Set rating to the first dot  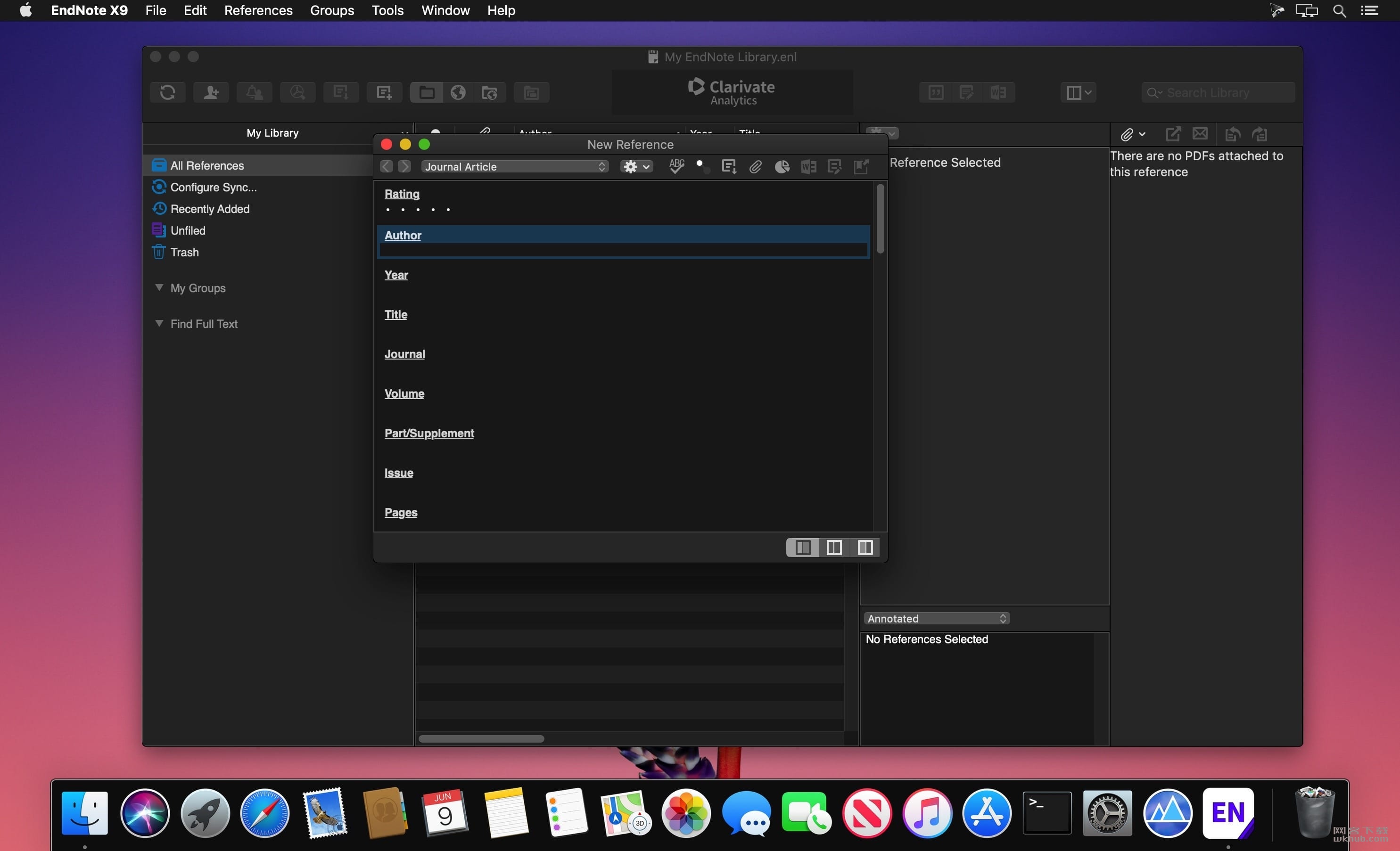point(388,210)
